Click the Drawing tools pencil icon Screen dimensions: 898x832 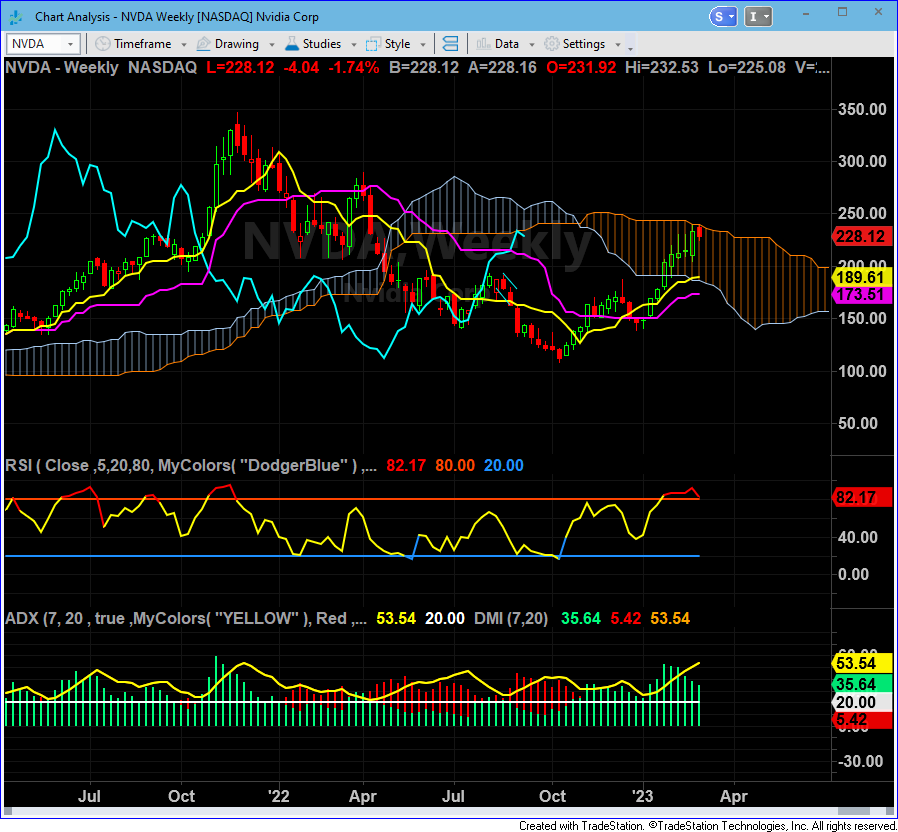coord(203,44)
